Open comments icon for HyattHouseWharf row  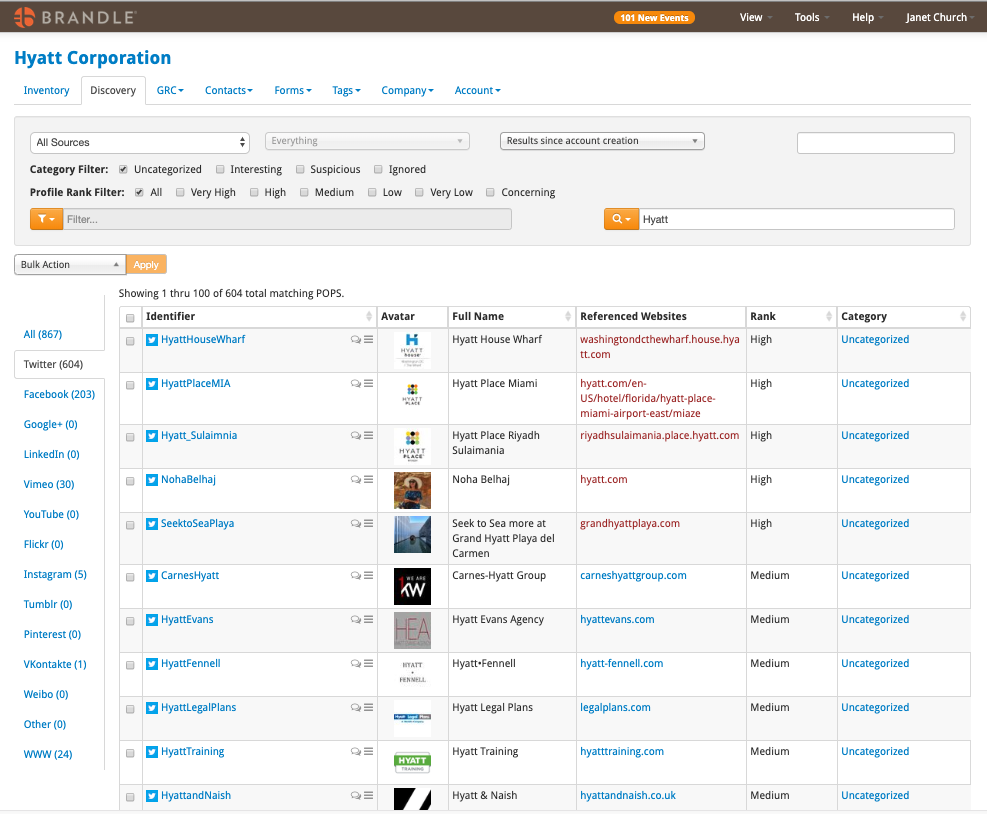(356, 339)
